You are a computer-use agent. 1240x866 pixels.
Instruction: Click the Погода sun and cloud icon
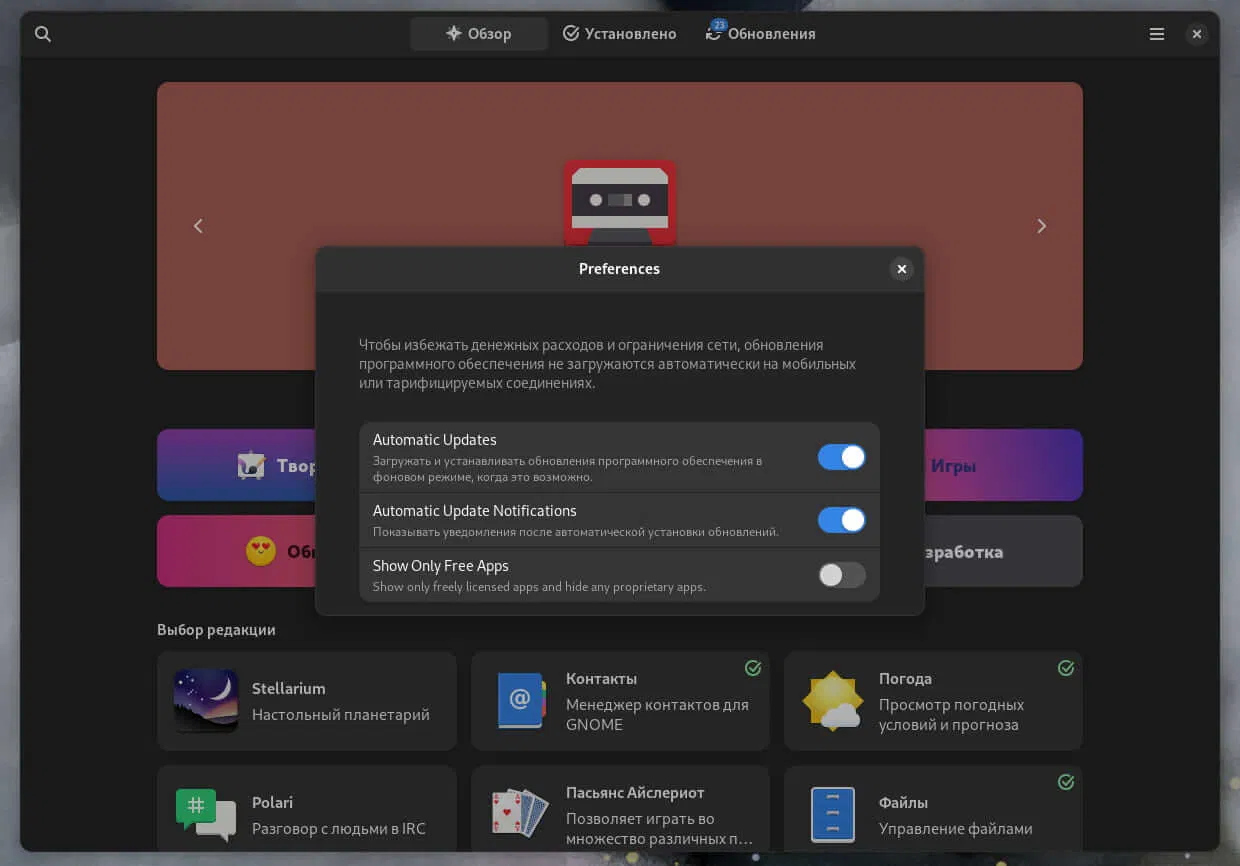(x=833, y=701)
